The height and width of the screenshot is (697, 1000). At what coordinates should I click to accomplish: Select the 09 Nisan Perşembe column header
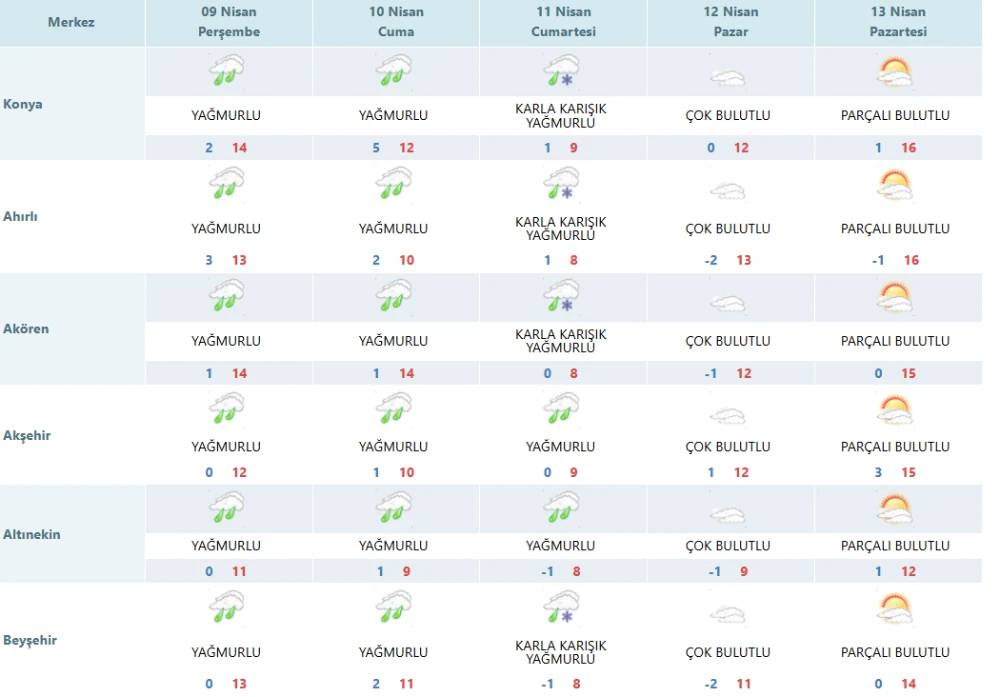[x=230, y=22]
